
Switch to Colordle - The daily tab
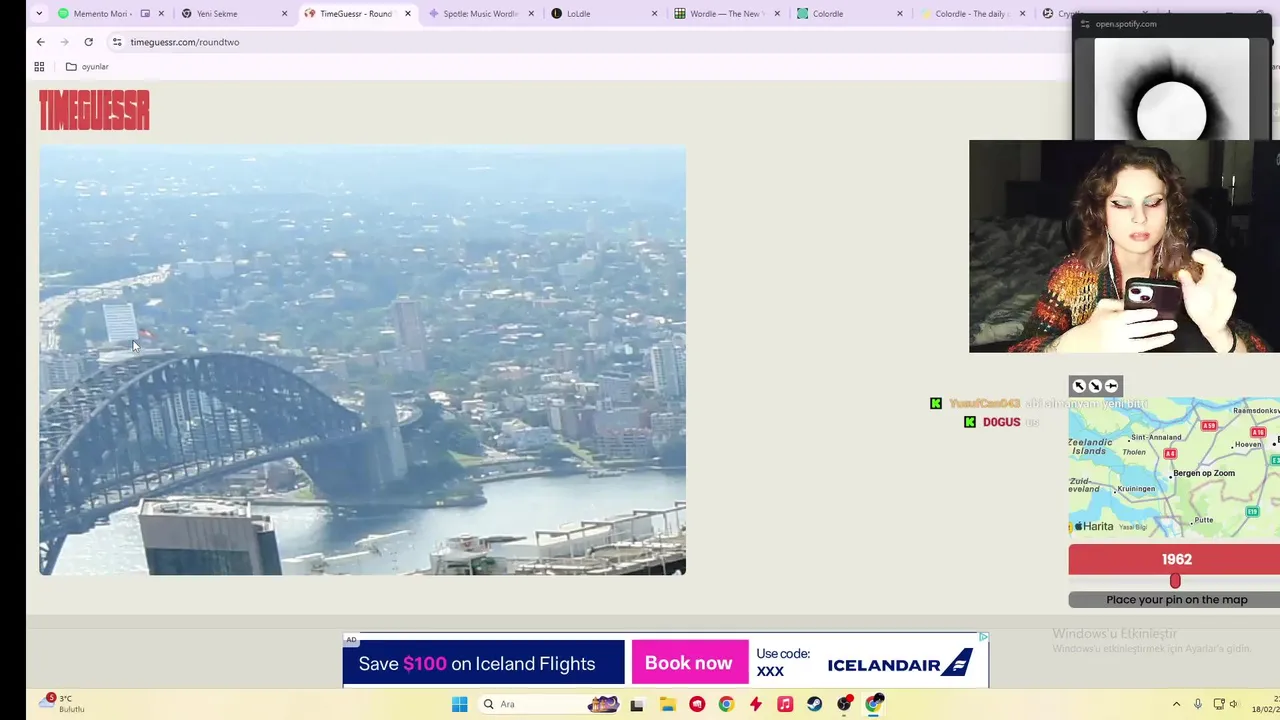pyautogui.click(x=973, y=14)
